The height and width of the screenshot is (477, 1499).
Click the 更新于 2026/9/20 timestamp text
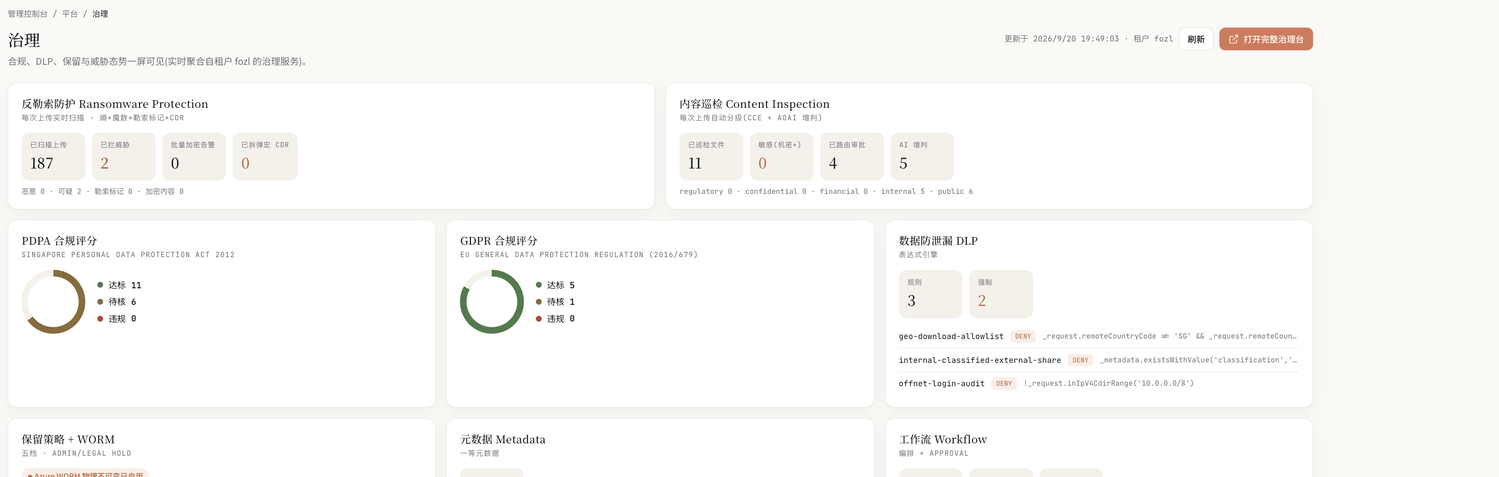pos(1062,39)
